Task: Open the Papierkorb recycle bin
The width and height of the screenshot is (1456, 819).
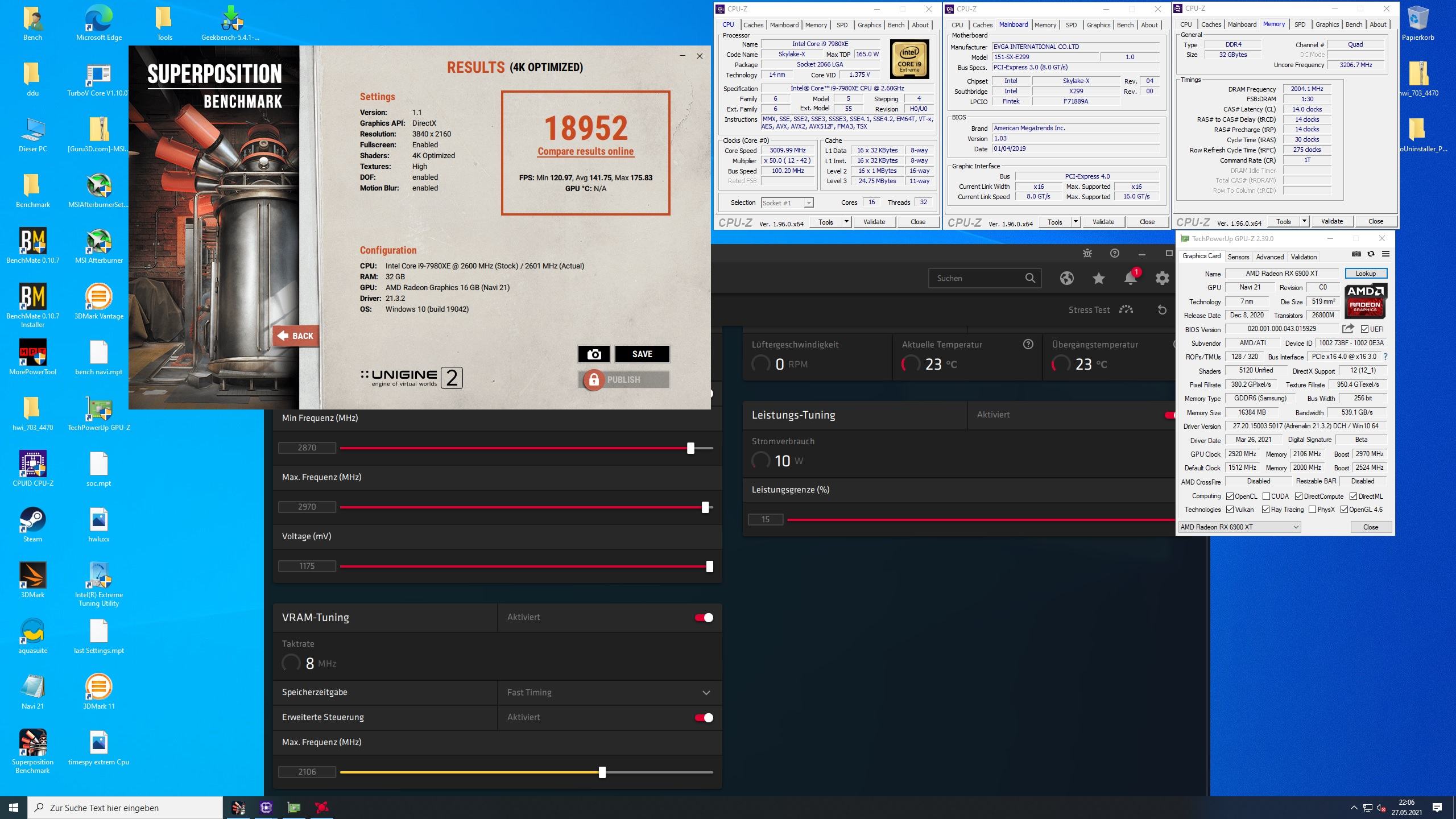Action: [x=1418, y=24]
